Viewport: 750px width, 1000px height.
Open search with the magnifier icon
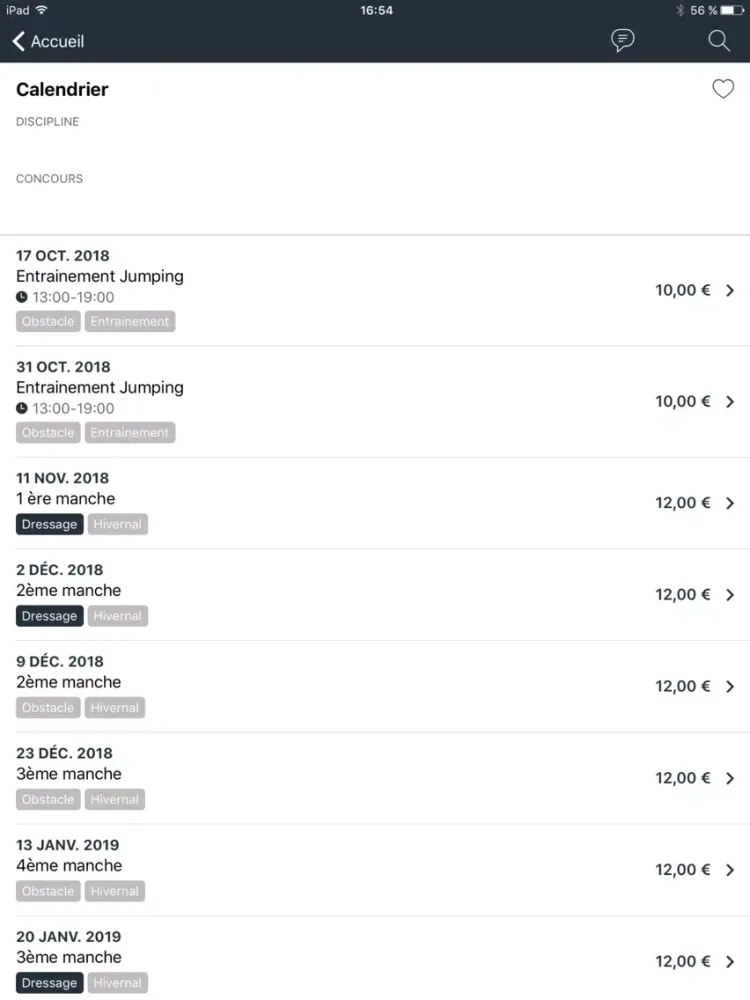(x=719, y=40)
